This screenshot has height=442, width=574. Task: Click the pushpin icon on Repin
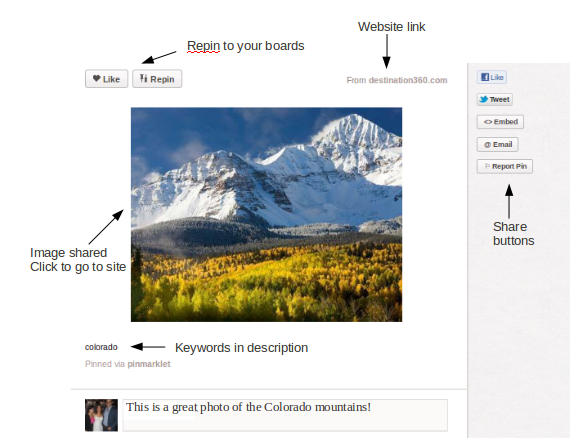(x=144, y=78)
